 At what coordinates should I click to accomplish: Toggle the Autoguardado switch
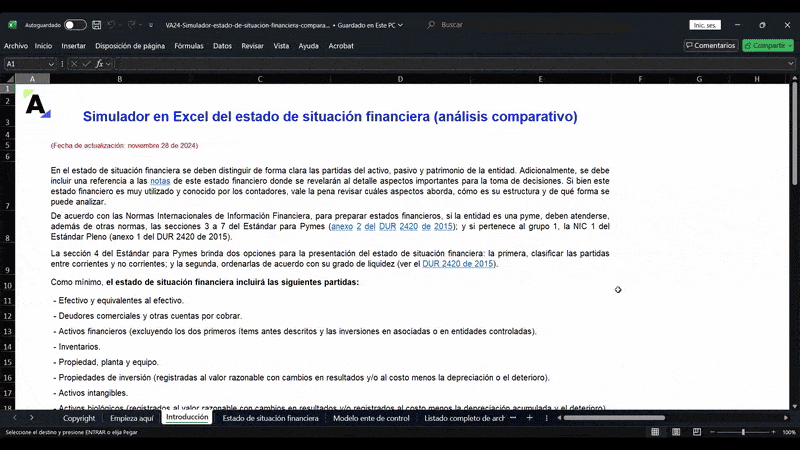click(75, 24)
